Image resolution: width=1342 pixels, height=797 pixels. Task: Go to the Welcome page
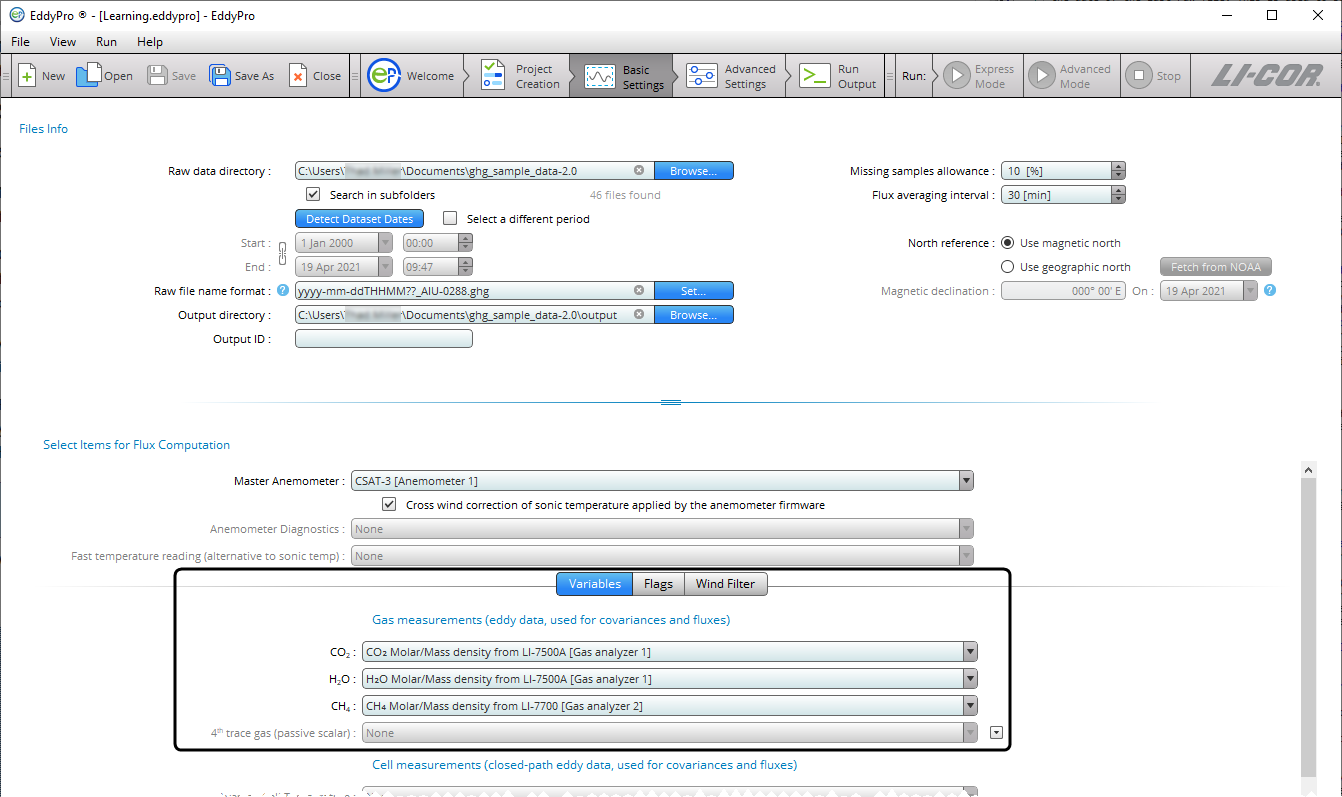(411, 76)
